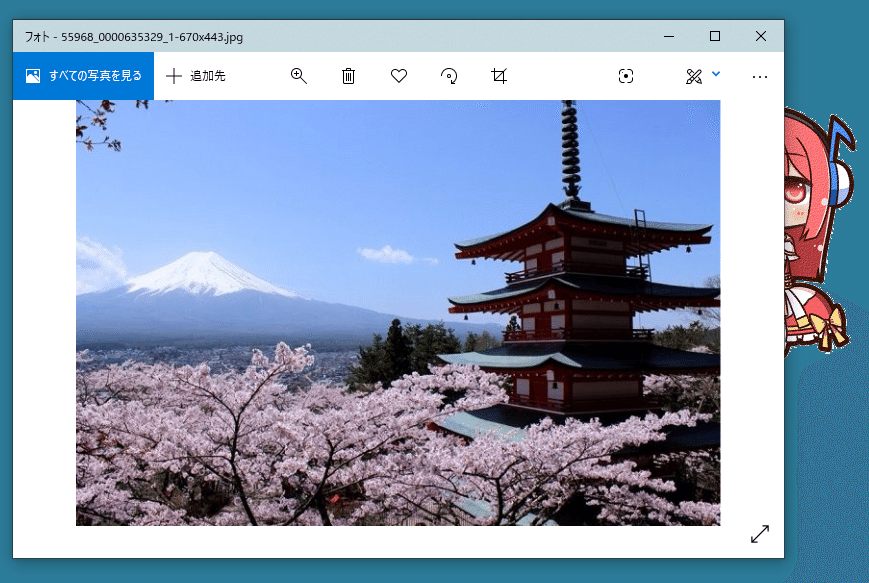
Task: Click the zoom magnifier icon
Action: (x=299, y=76)
